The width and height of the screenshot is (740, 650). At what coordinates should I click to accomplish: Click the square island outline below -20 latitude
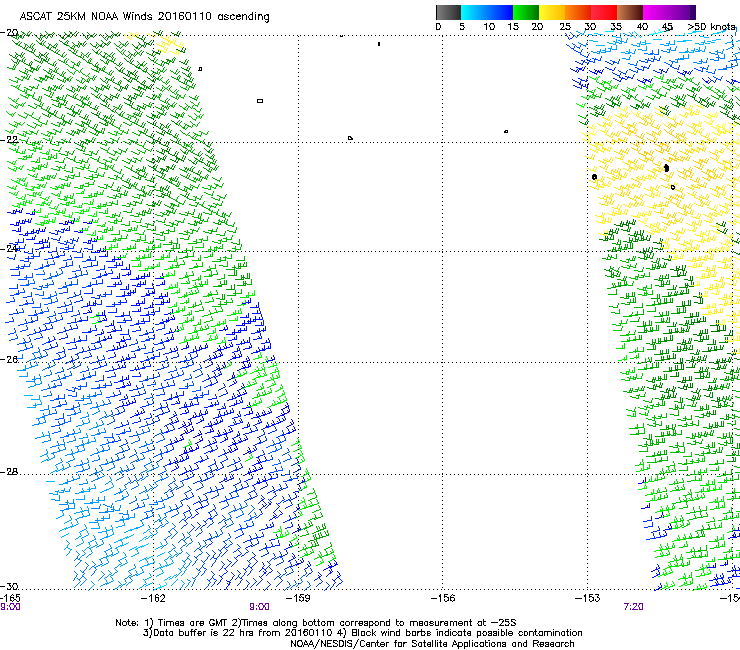click(260, 101)
